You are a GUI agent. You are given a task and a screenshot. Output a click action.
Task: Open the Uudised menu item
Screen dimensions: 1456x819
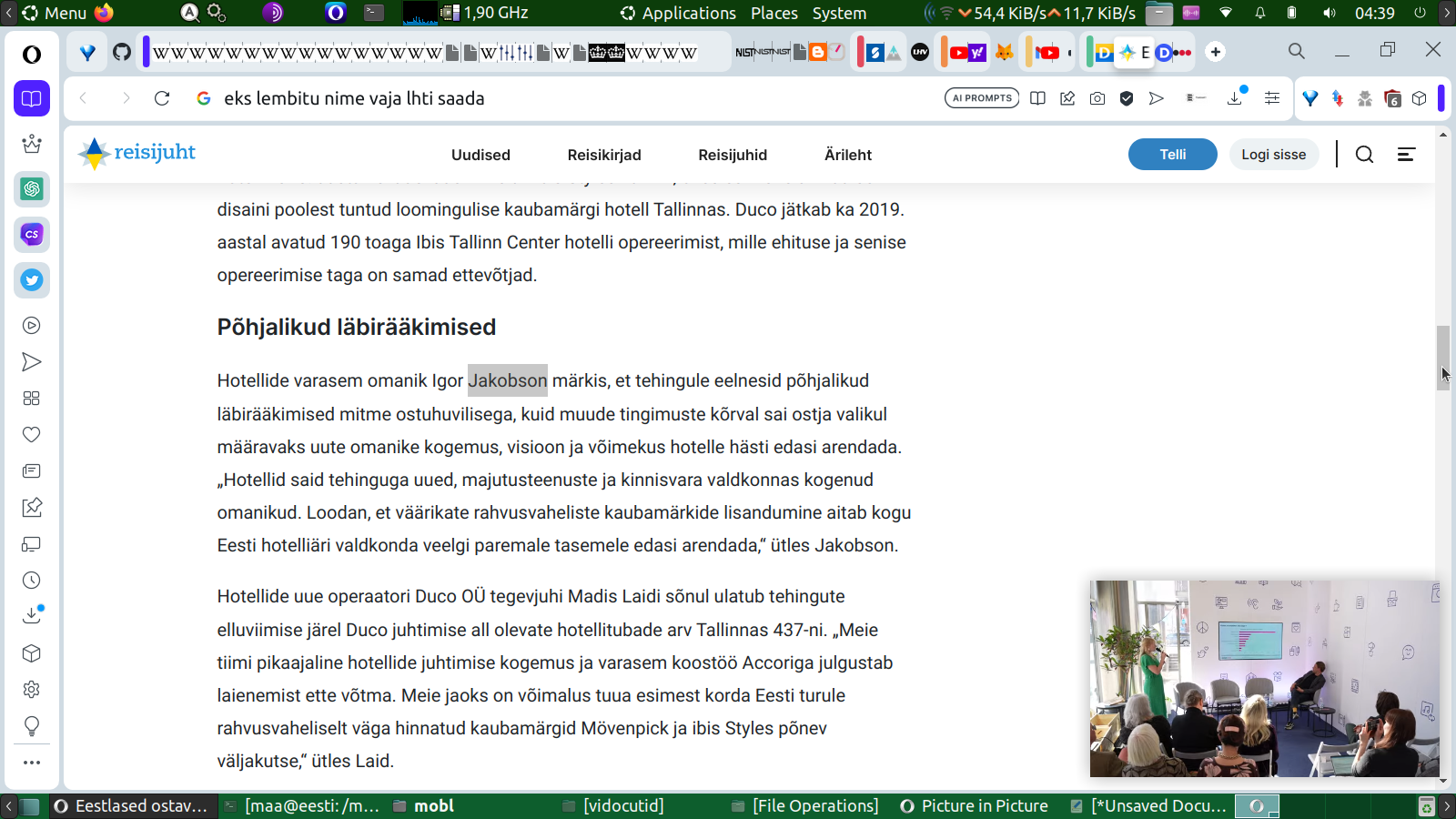point(480,155)
